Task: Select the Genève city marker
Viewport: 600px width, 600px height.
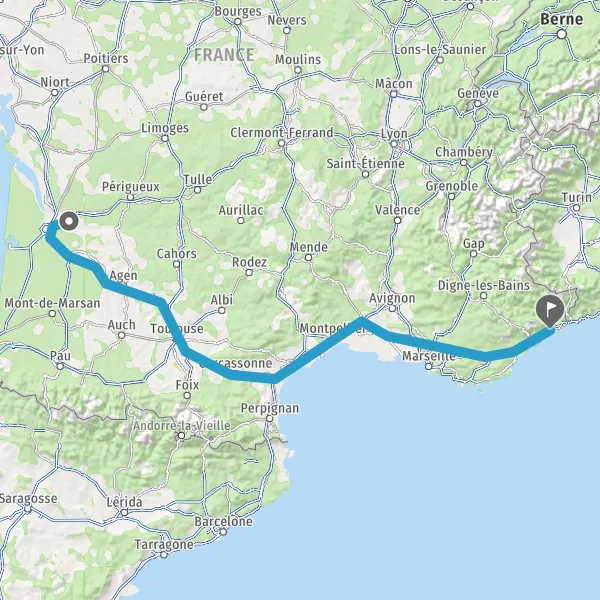Action: [x=478, y=103]
